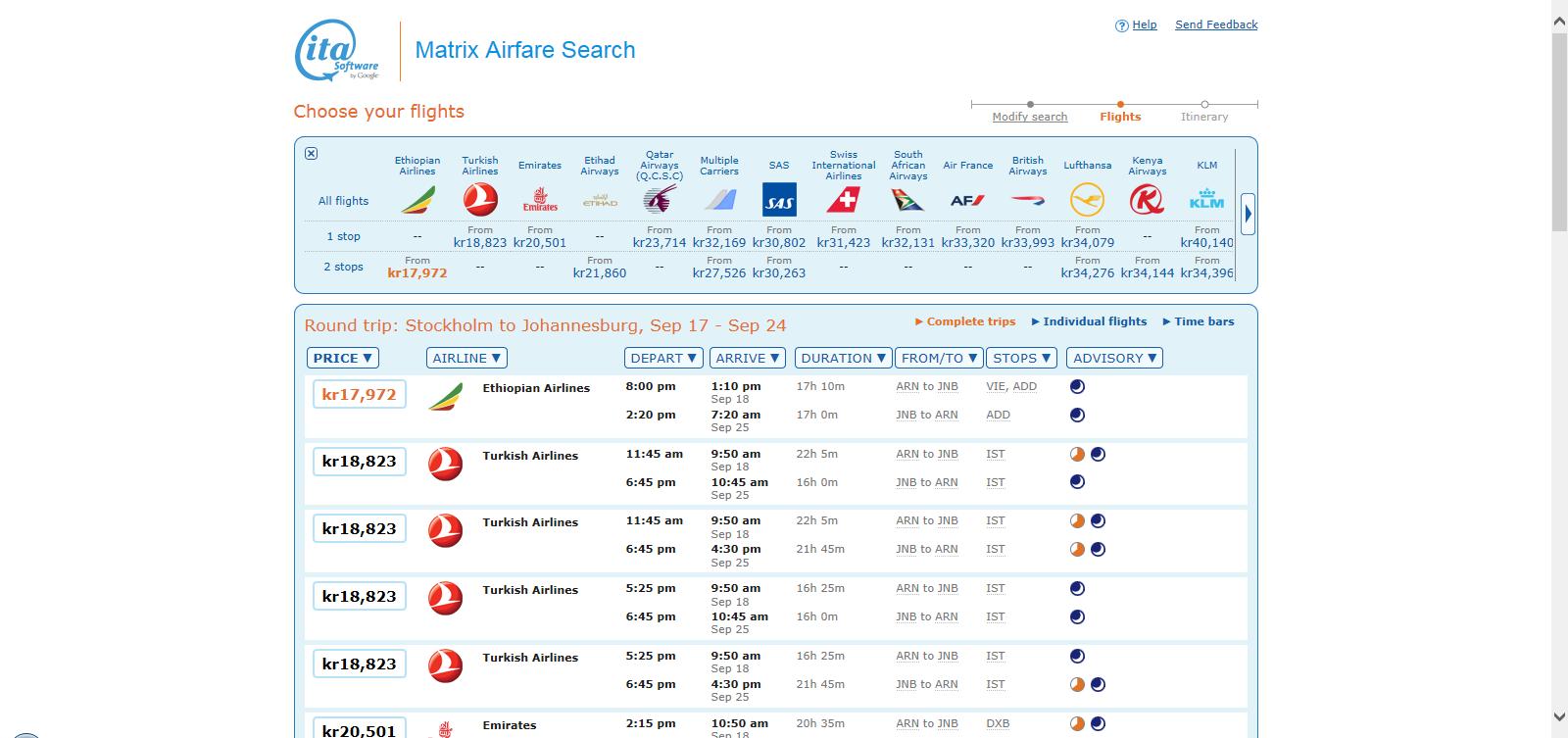The image size is (1568, 738).
Task: Select South African Airways logo
Action: pos(908,201)
